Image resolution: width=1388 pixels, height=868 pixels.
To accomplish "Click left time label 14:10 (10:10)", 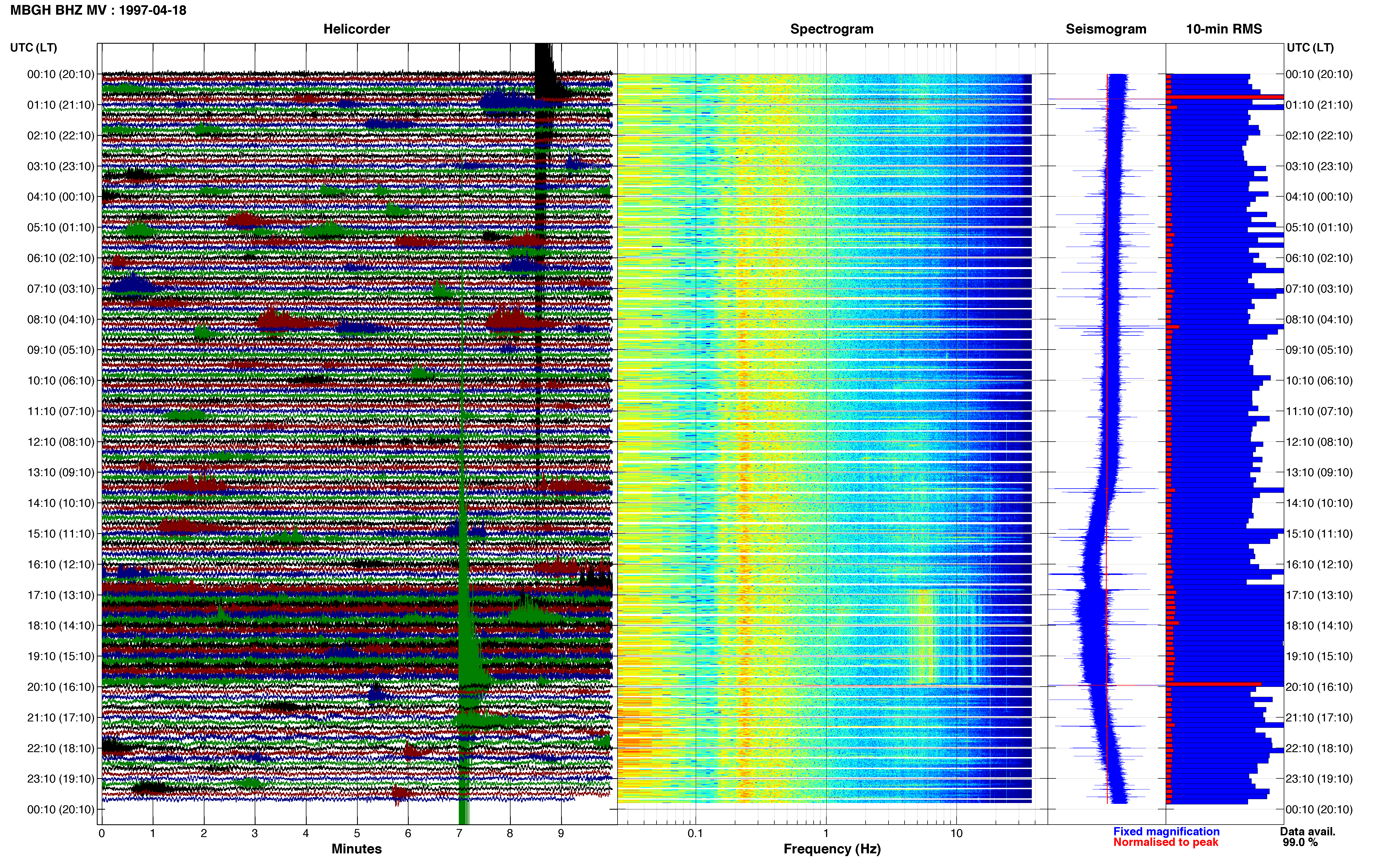I will pyautogui.click(x=61, y=503).
